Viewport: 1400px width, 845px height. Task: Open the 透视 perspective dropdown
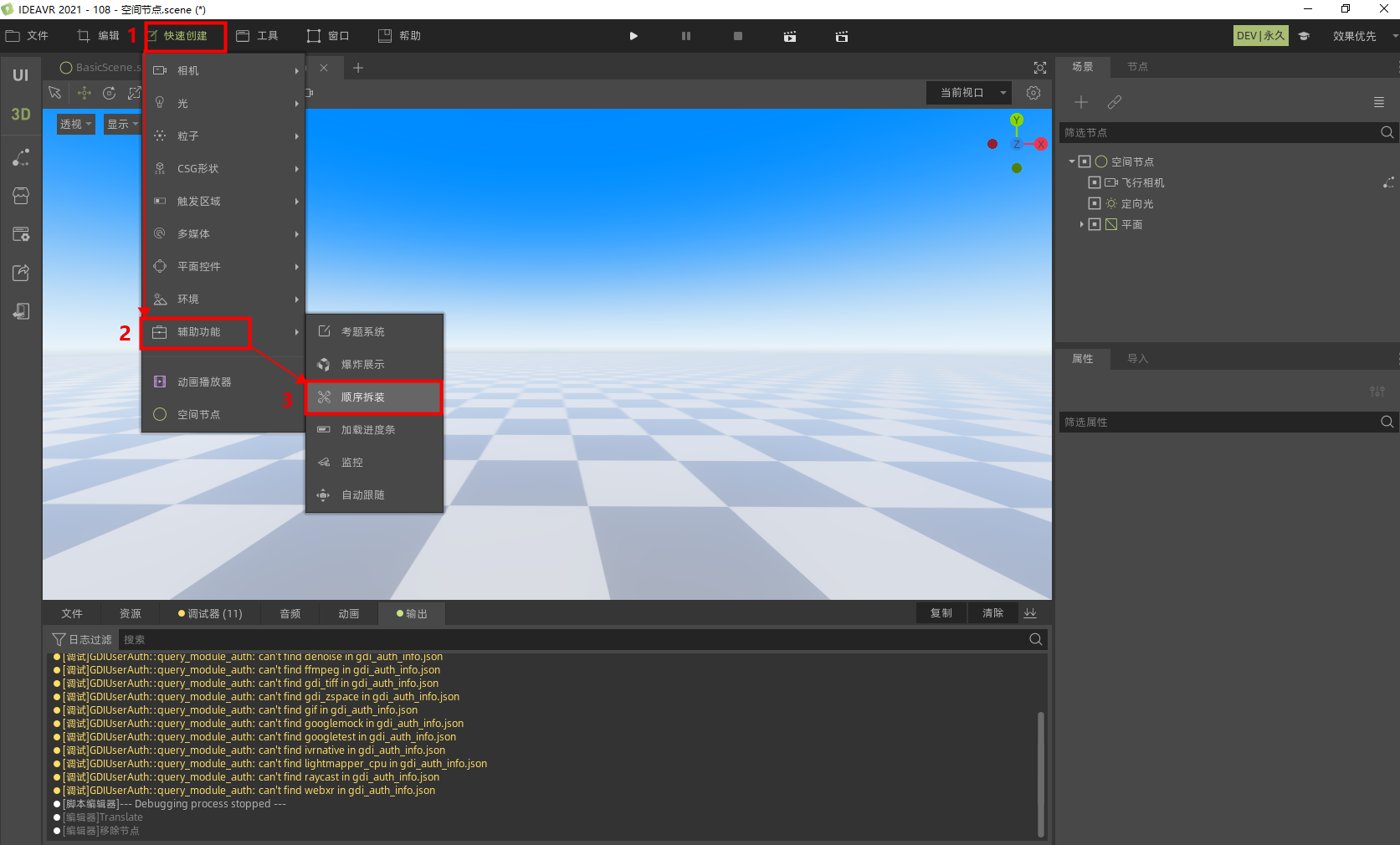[76, 124]
